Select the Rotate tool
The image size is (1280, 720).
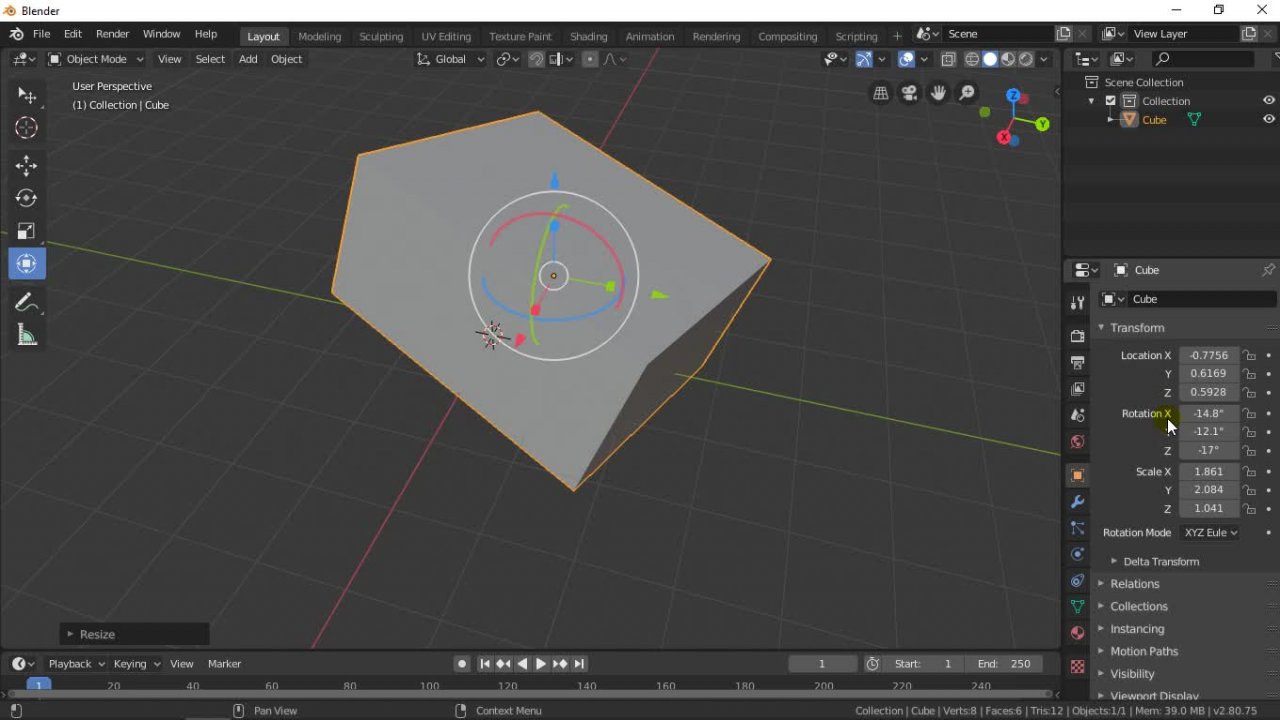[27, 198]
